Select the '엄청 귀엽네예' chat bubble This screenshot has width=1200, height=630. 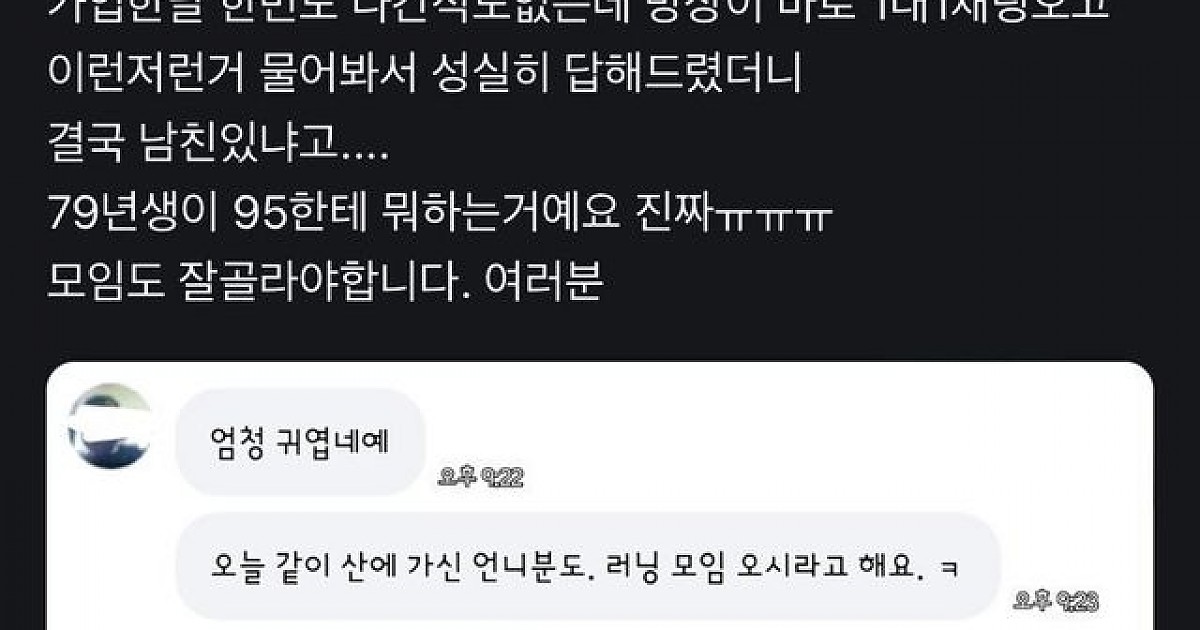(x=301, y=439)
